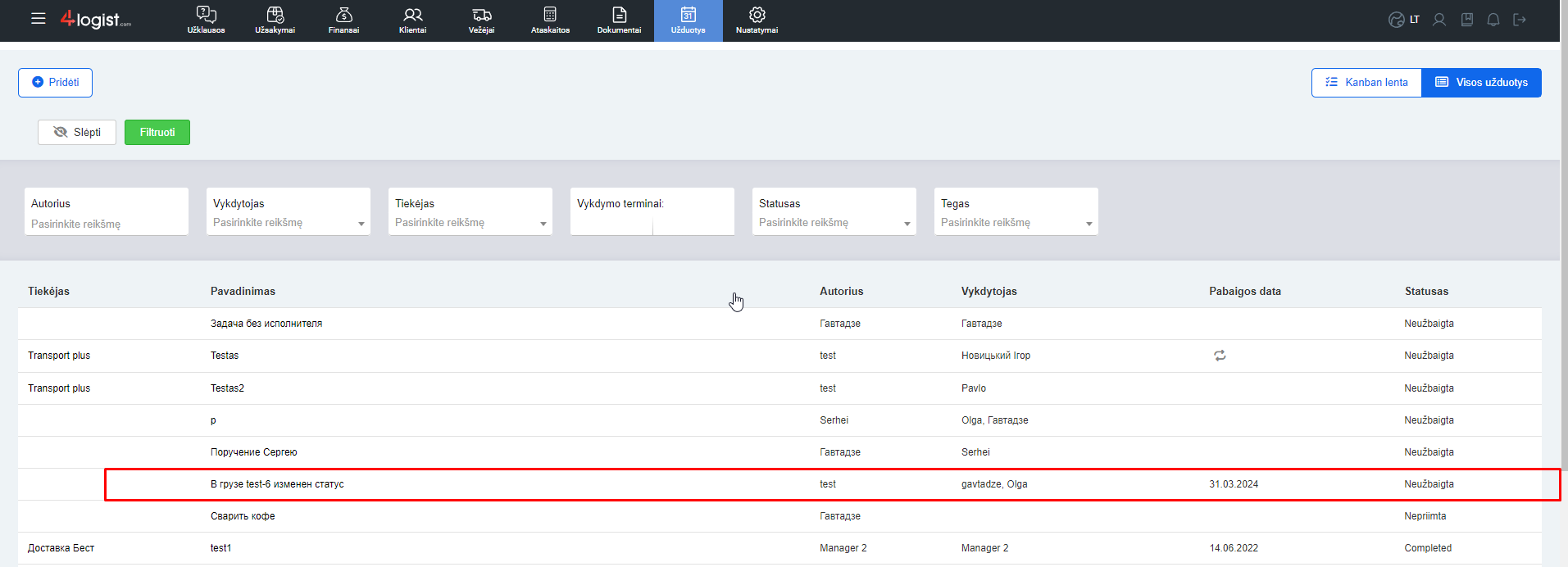Open Ataskaitos reports
The height and width of the screenshot is (567, 1568).
(x=550, y=20)
